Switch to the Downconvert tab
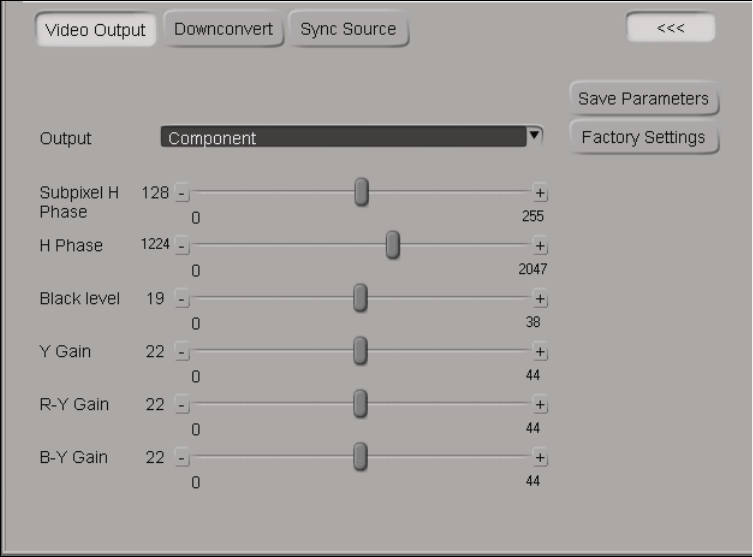This screenshot has height=557, width=753. coord(223,29)
